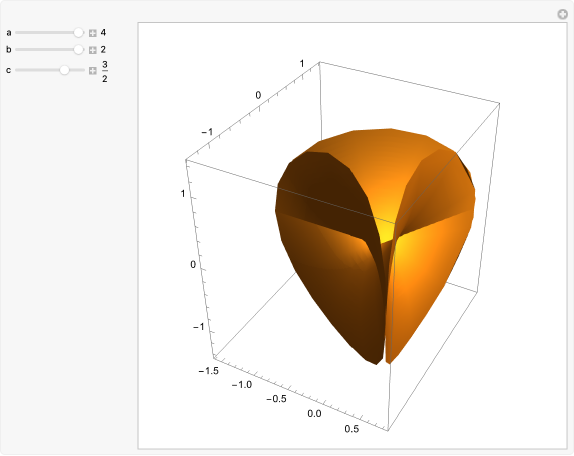This screenshot has width=574, height=456.
Task: Click the slider a handle
Action: (78, 33)
